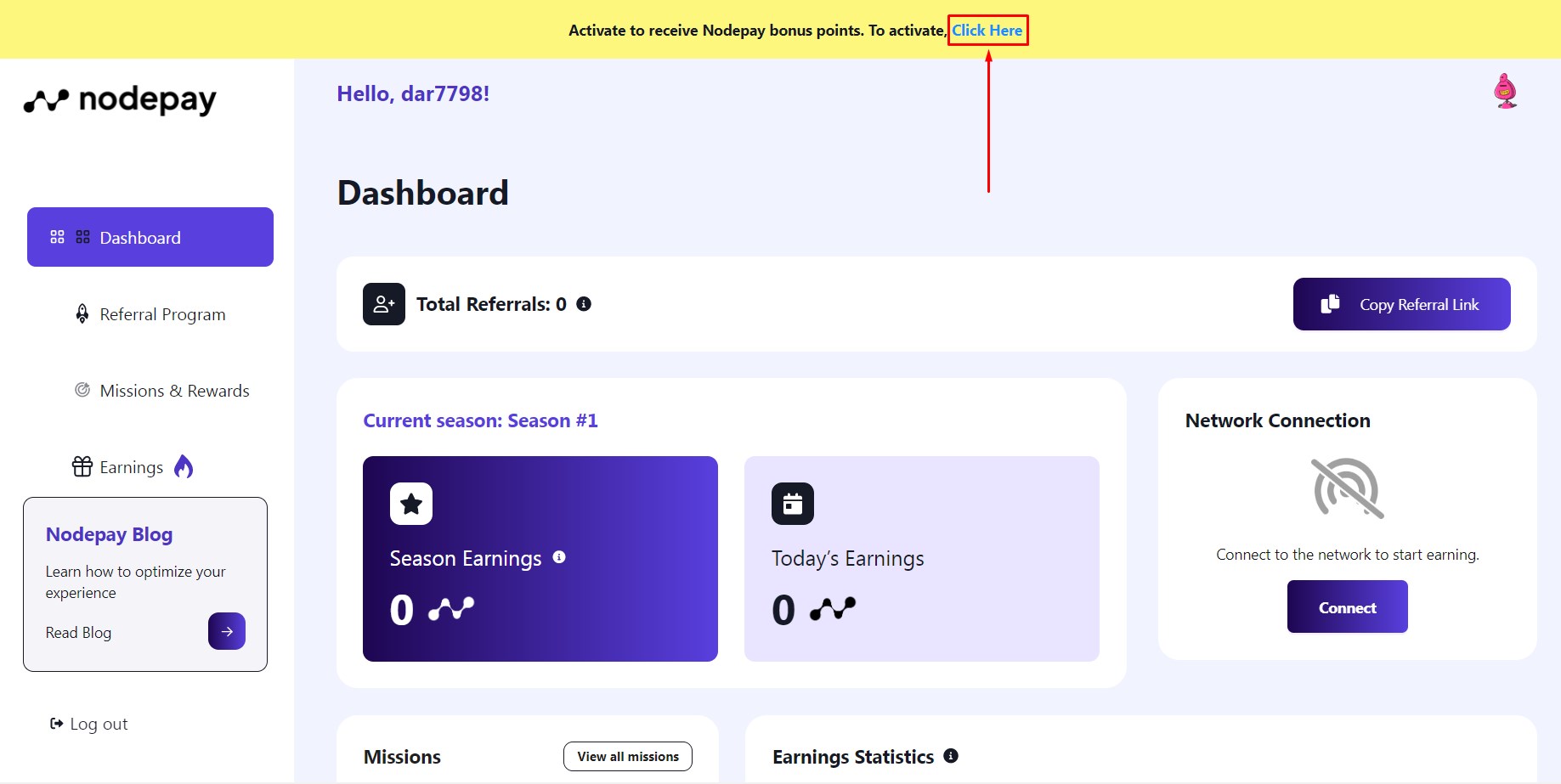Click the Earnings Statistics heading
The height and width of the screenshot is (784, 1561).
[x=853, y=757]
